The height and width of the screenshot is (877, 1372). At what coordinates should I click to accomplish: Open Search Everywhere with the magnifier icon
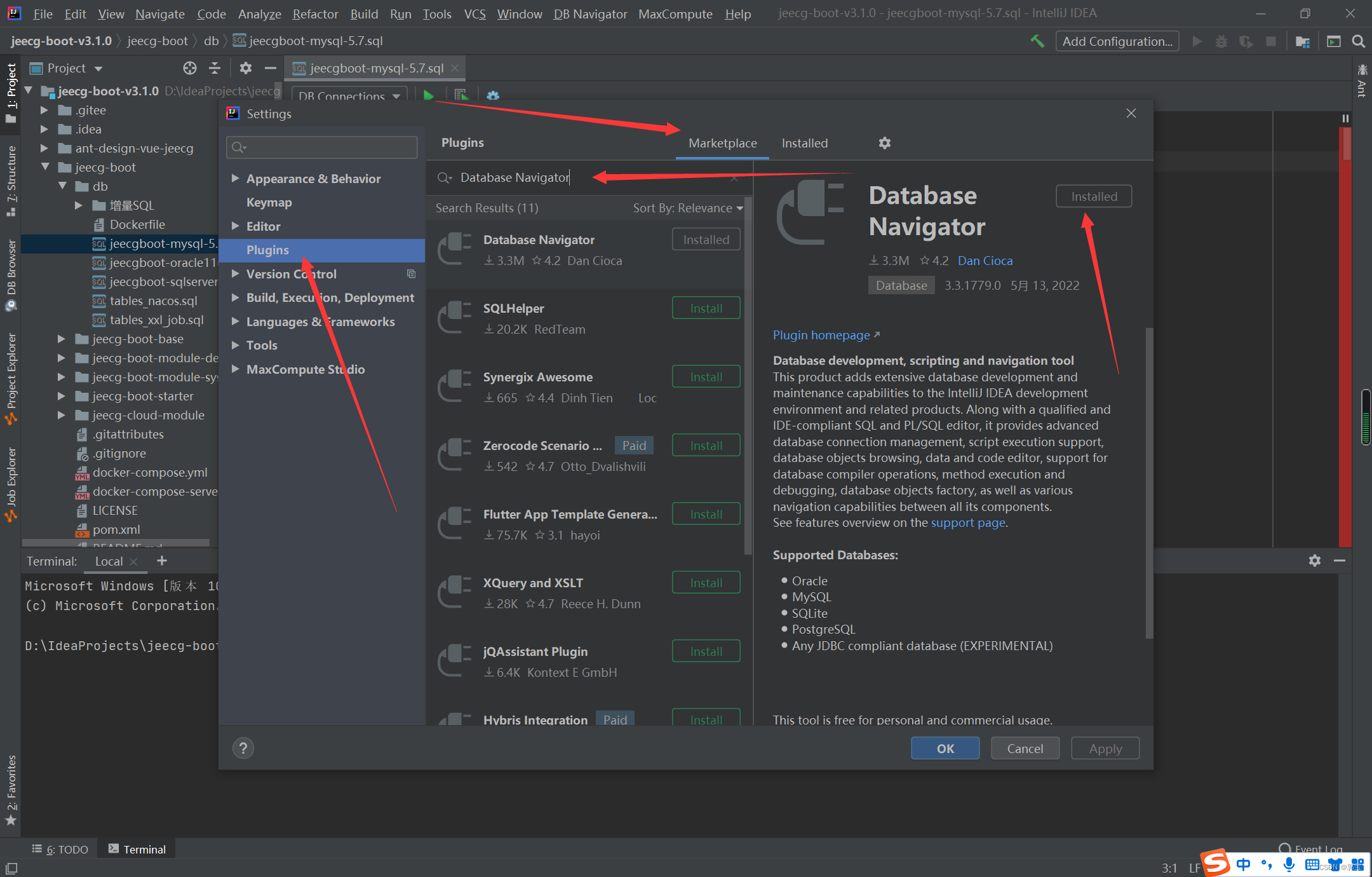[x=1358, y=41]
